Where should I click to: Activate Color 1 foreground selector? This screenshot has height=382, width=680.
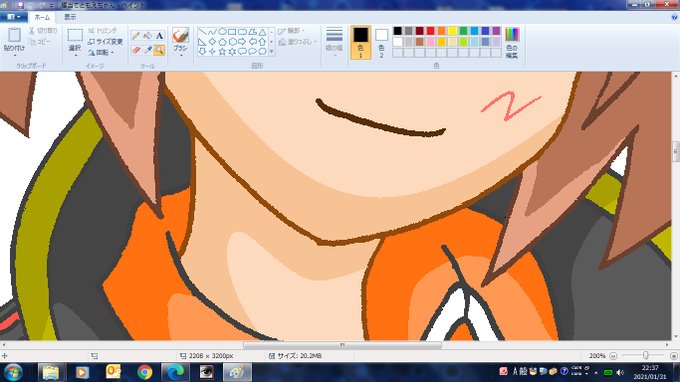click(x=360, y=42)
